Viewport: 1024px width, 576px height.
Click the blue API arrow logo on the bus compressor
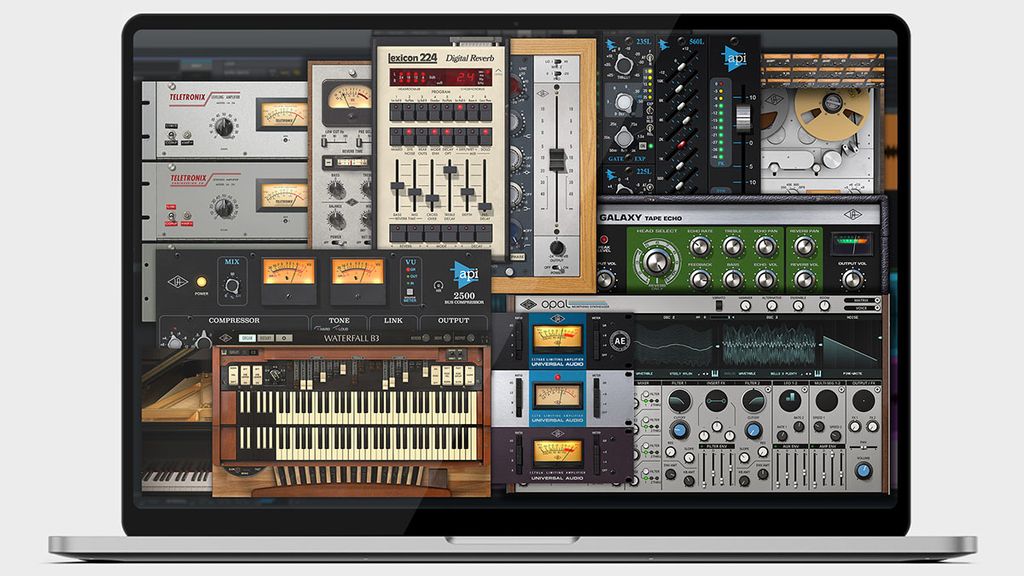click(x=464, y=274)
